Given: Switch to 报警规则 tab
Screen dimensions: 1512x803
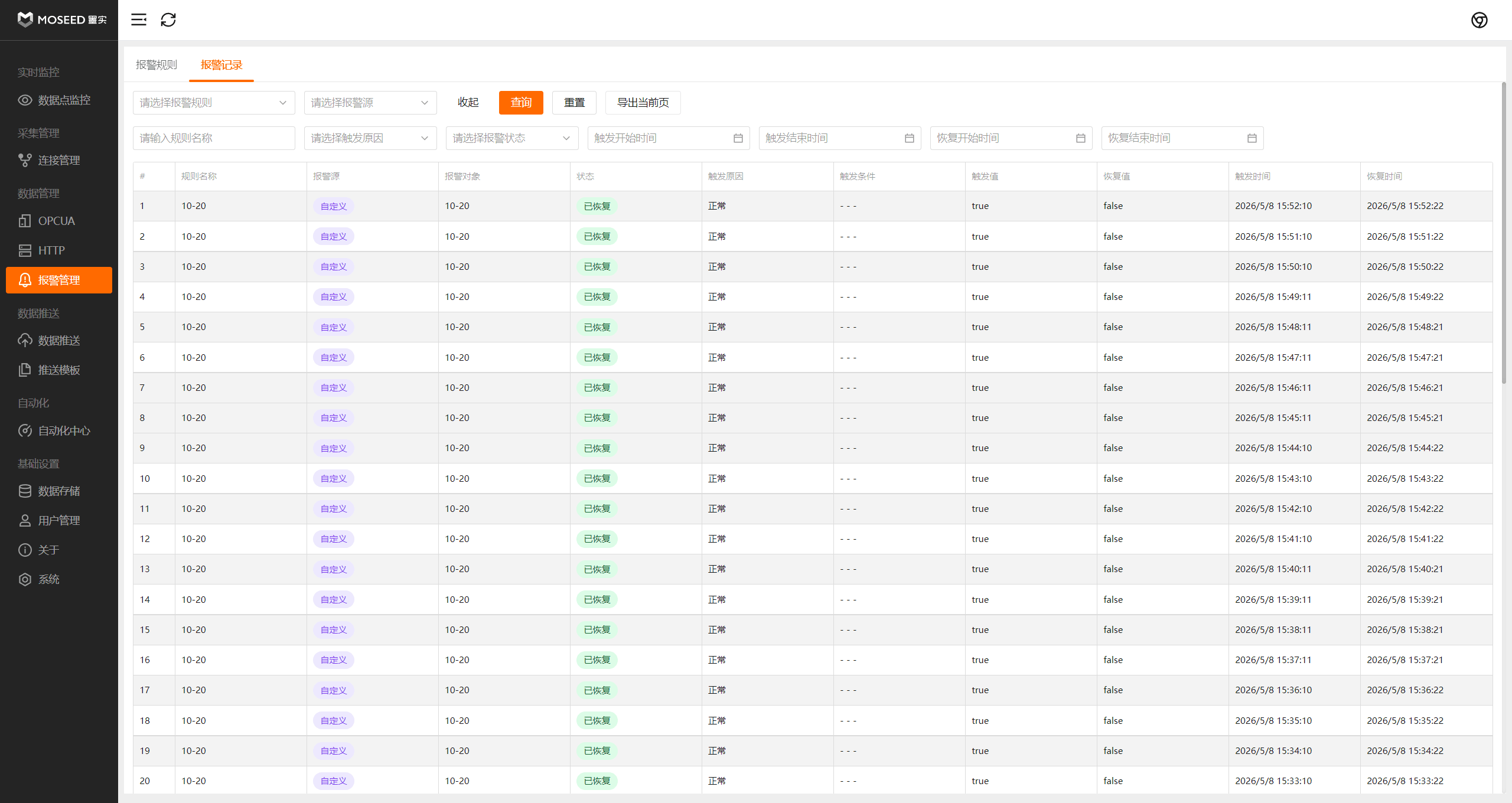Looking at the screenshot, I should 157,65.
